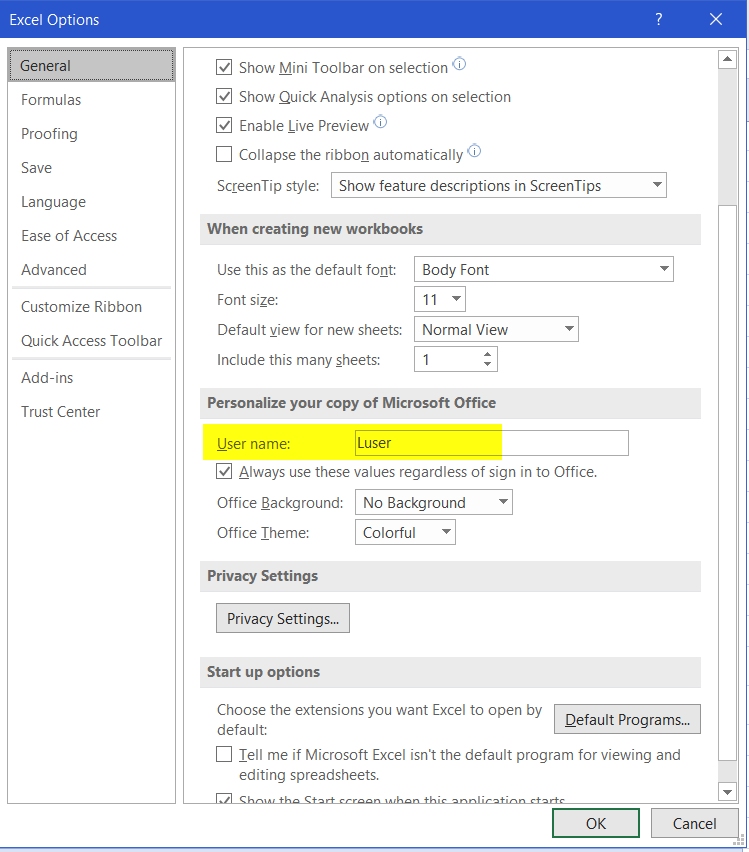Viewport: 749px width, 852px height.
Task: Open the Office Theme dropdown
Action: (405, 532)
